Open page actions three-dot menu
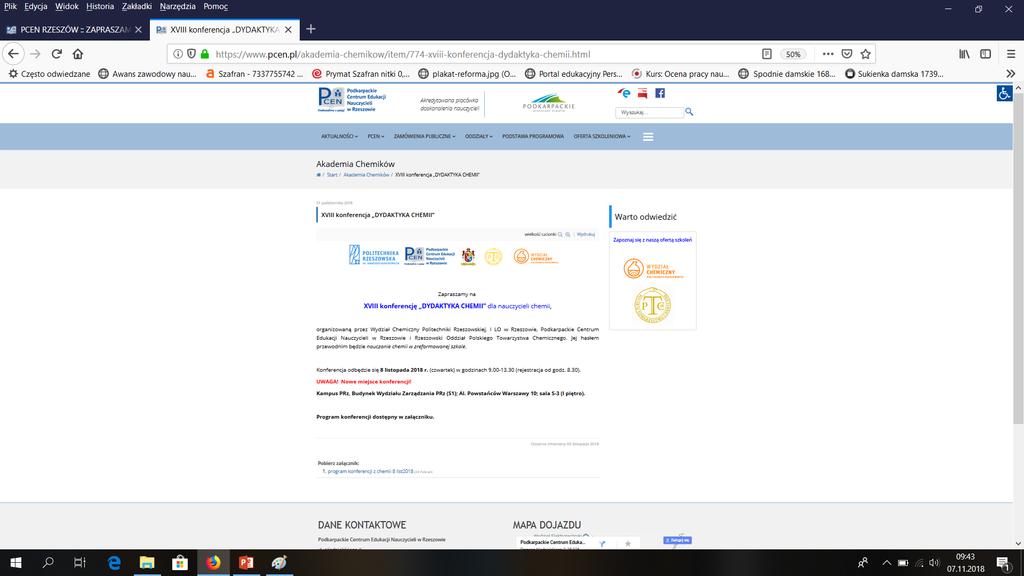The image size is (1024, 576). tap(827, 54)
